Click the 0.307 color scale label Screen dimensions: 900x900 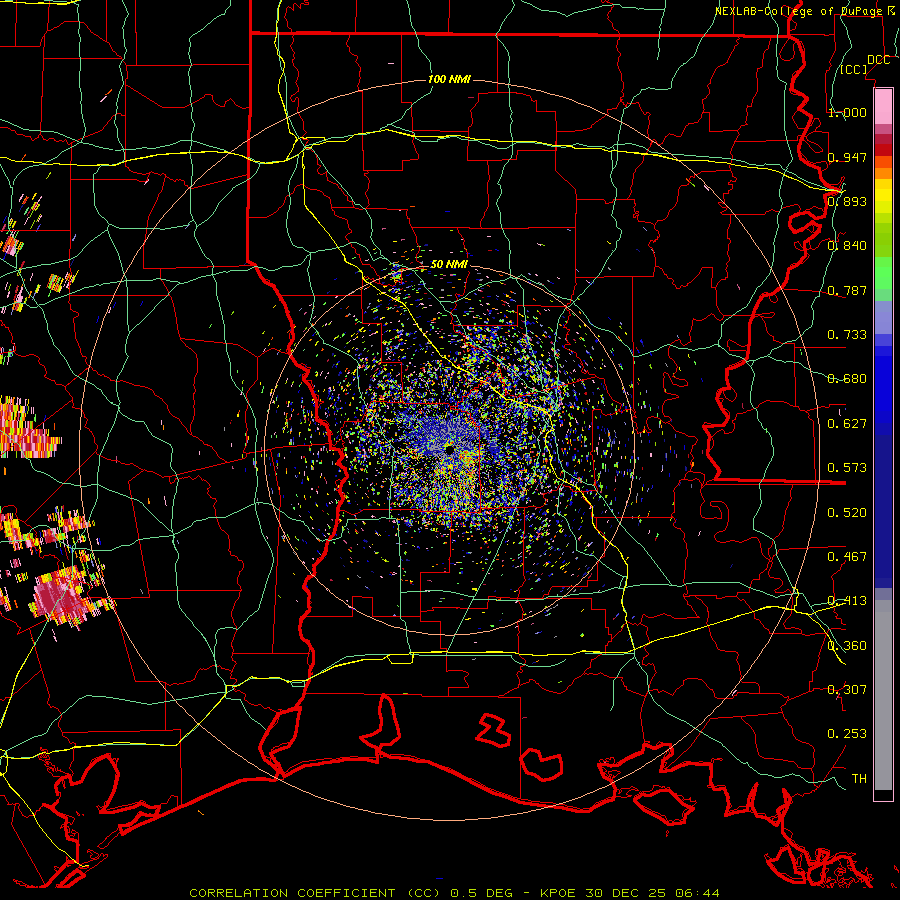[847, 690]
